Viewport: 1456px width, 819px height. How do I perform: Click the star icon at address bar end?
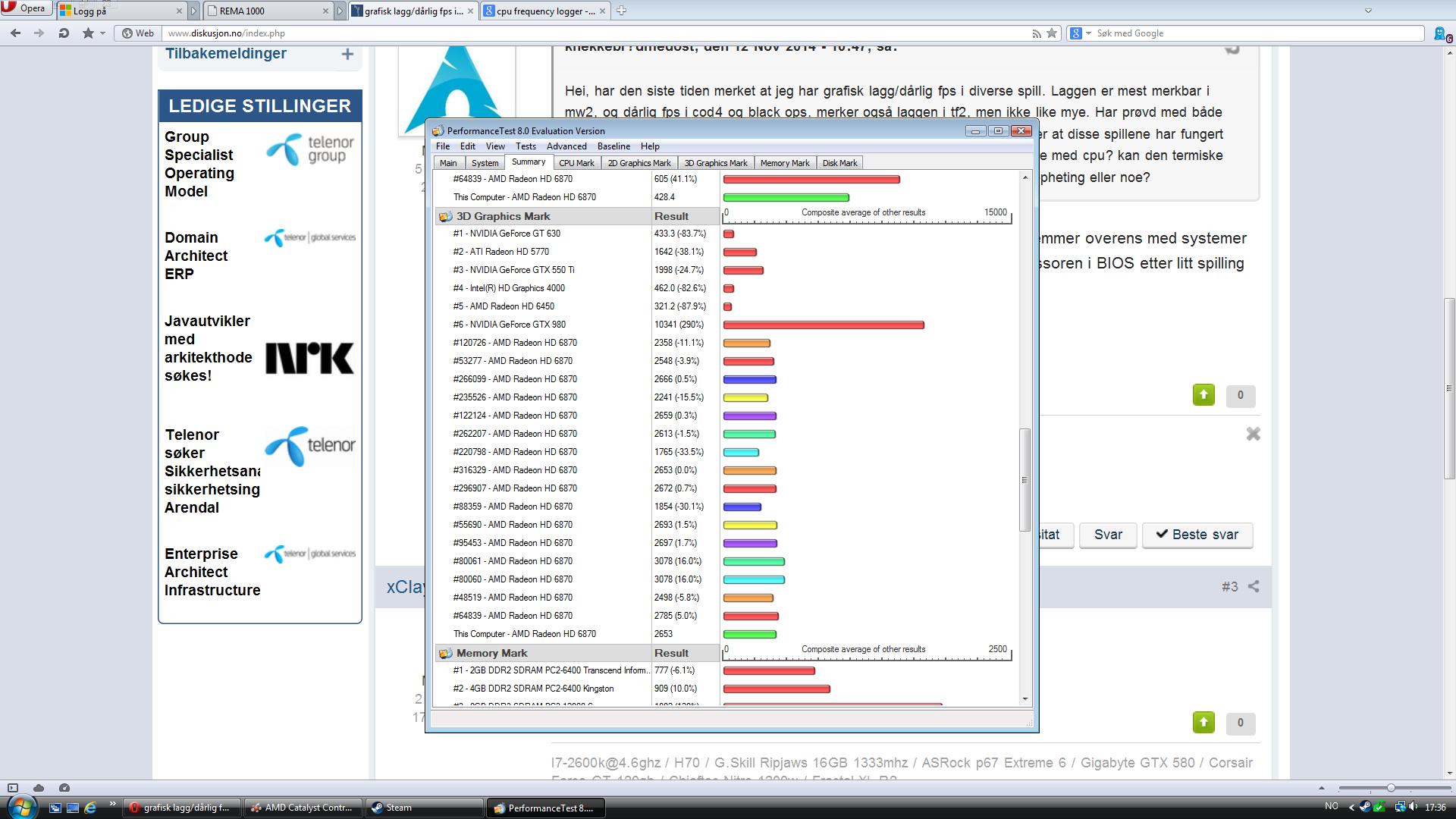(1052, 33)
